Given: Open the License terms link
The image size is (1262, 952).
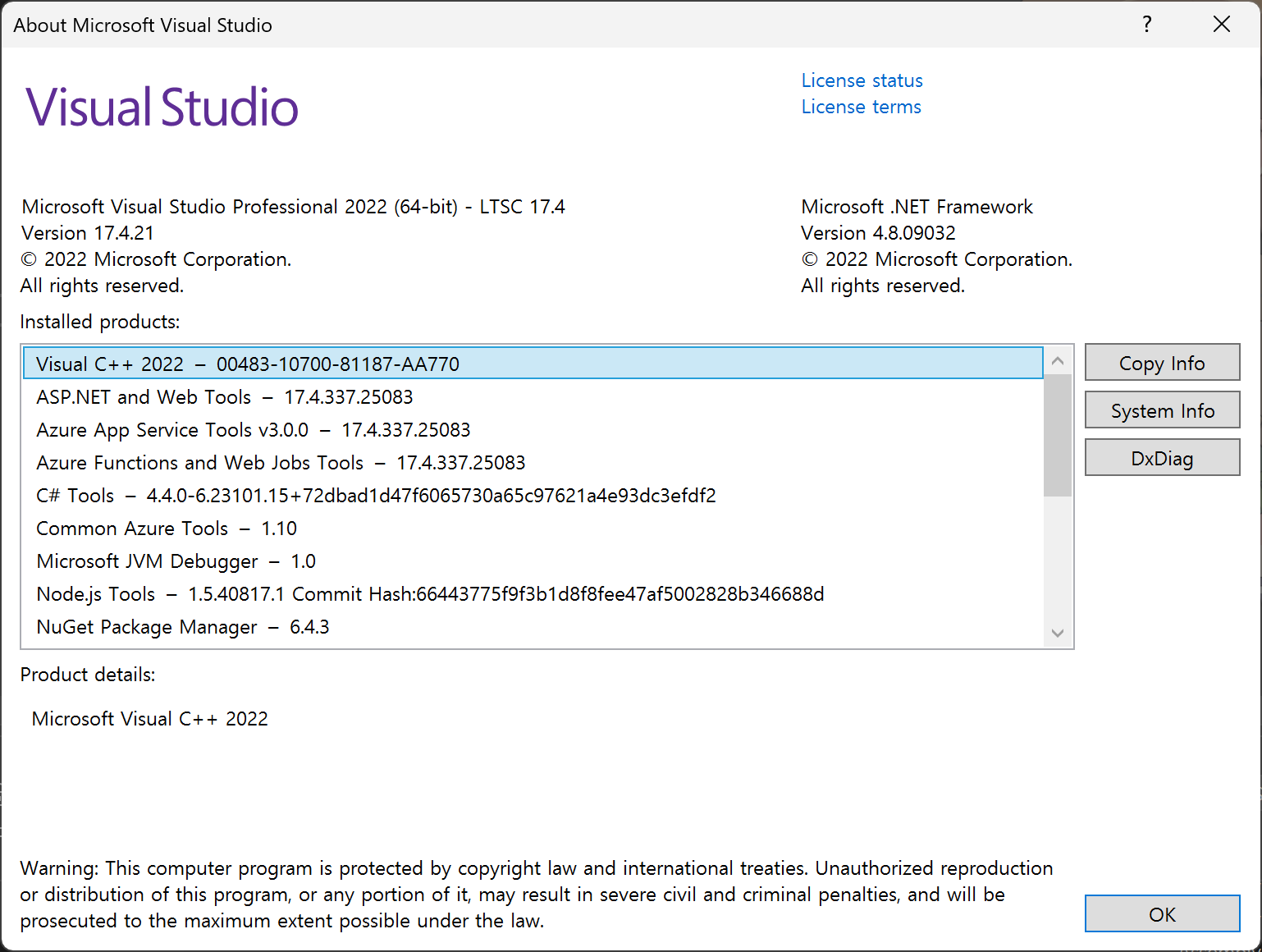Looking at the screenshot, I should tap(861, 107).
